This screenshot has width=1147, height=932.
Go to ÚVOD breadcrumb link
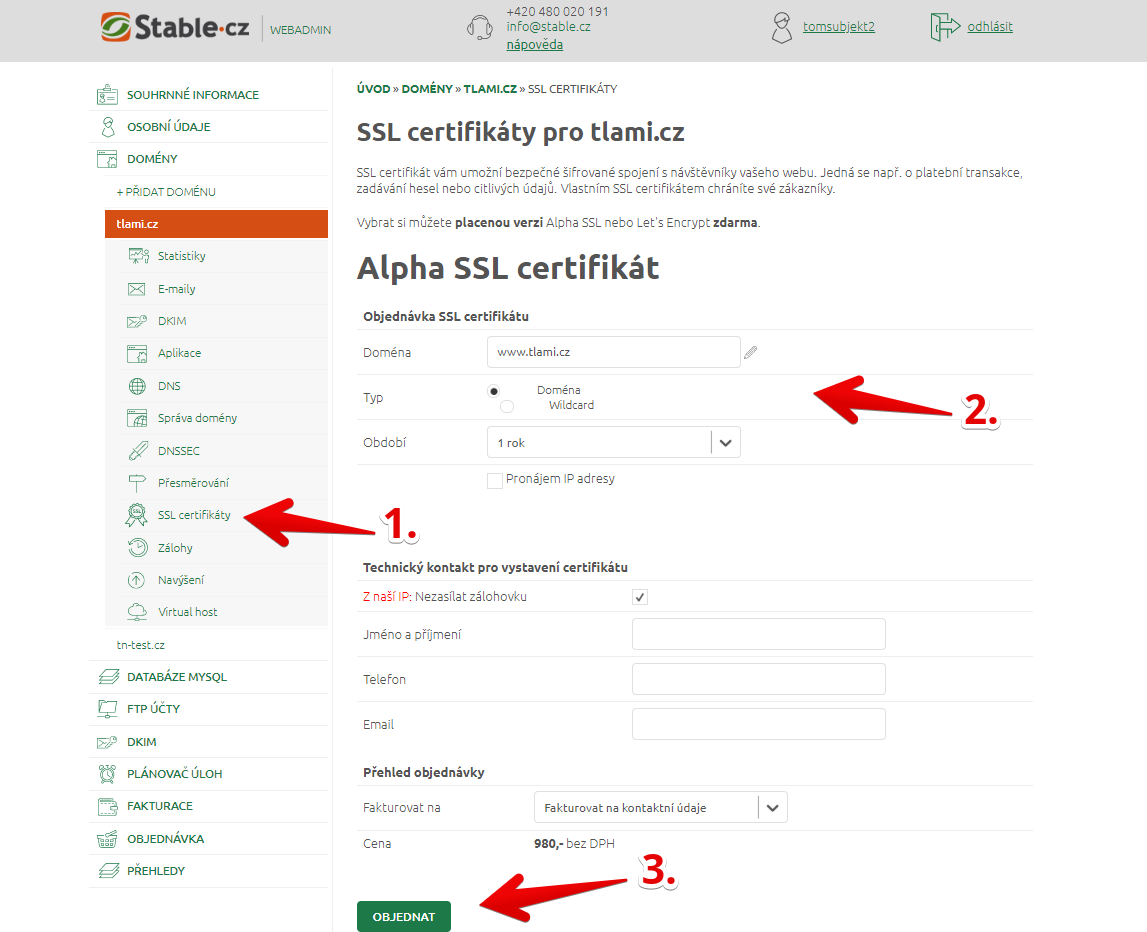tap(374, 89)
